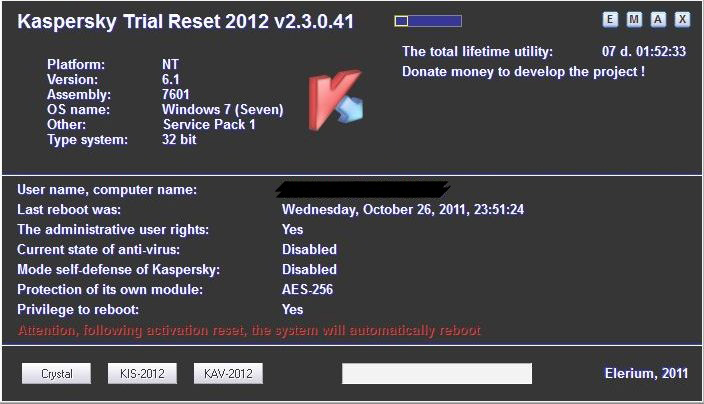The image size is (704, 404).
Task: Click the E button in title area
Action: pyautogui.click(x=610, y=19)
